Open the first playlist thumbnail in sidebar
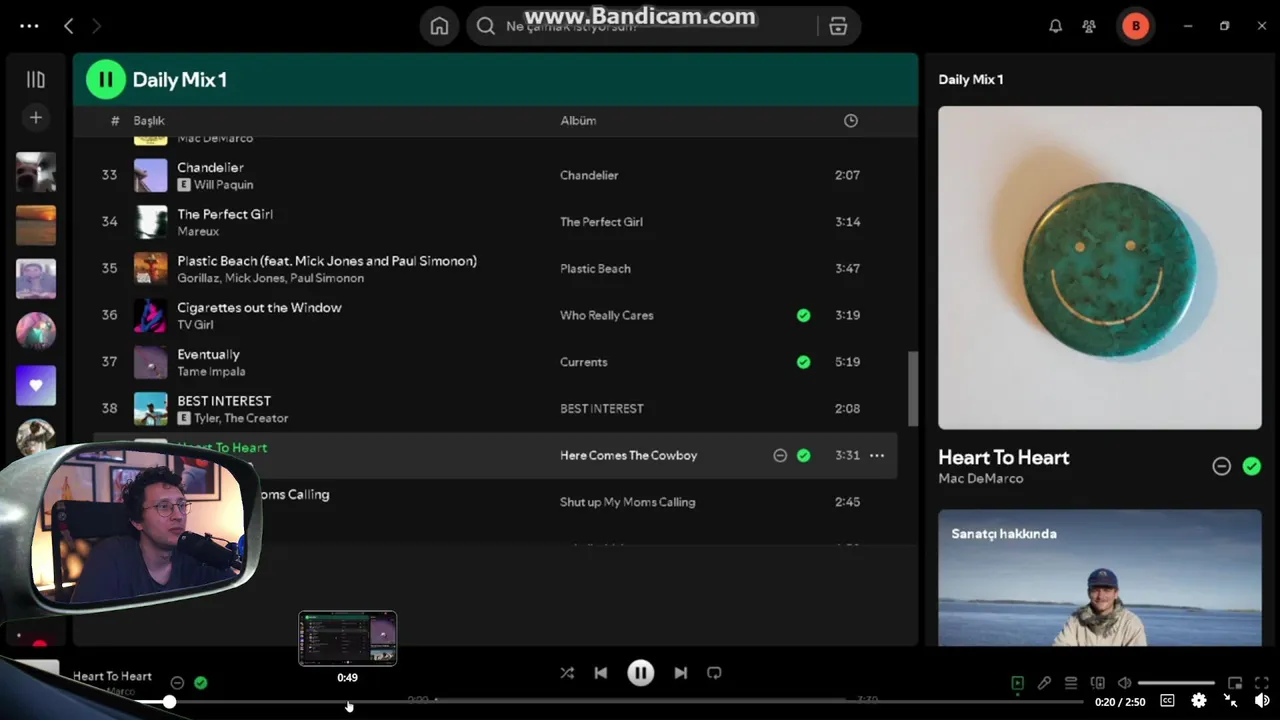This screenshot has height=720, width=1280. pos(36,172)
